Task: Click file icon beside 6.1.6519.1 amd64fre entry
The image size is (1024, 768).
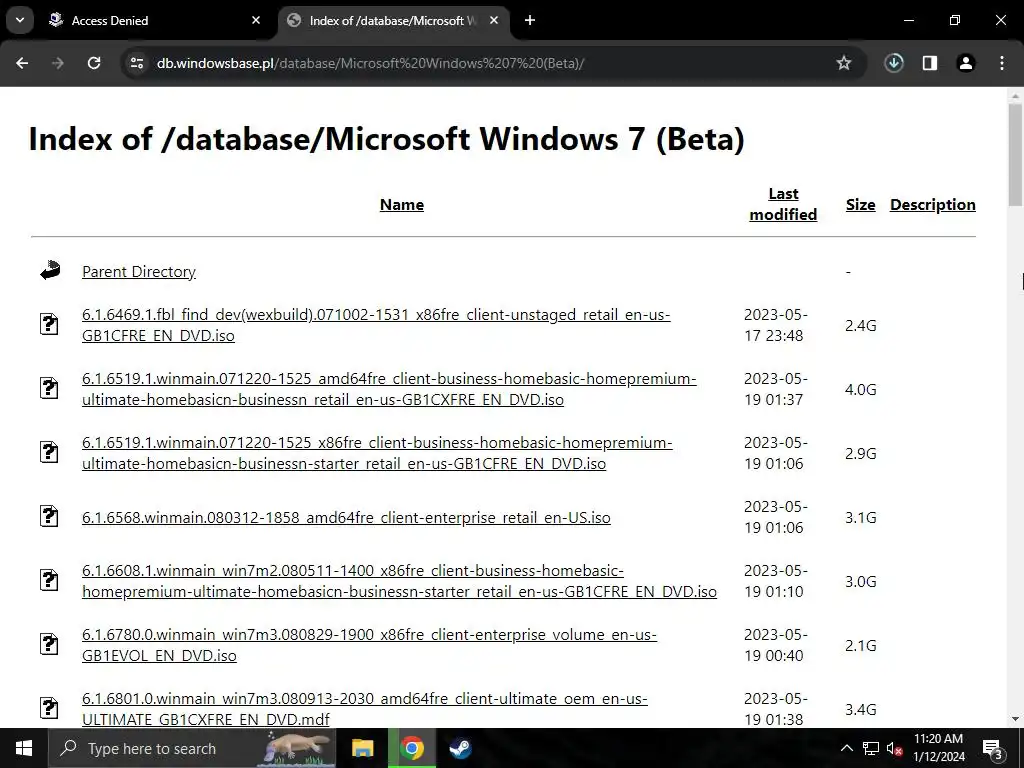Action: [49, 388]
